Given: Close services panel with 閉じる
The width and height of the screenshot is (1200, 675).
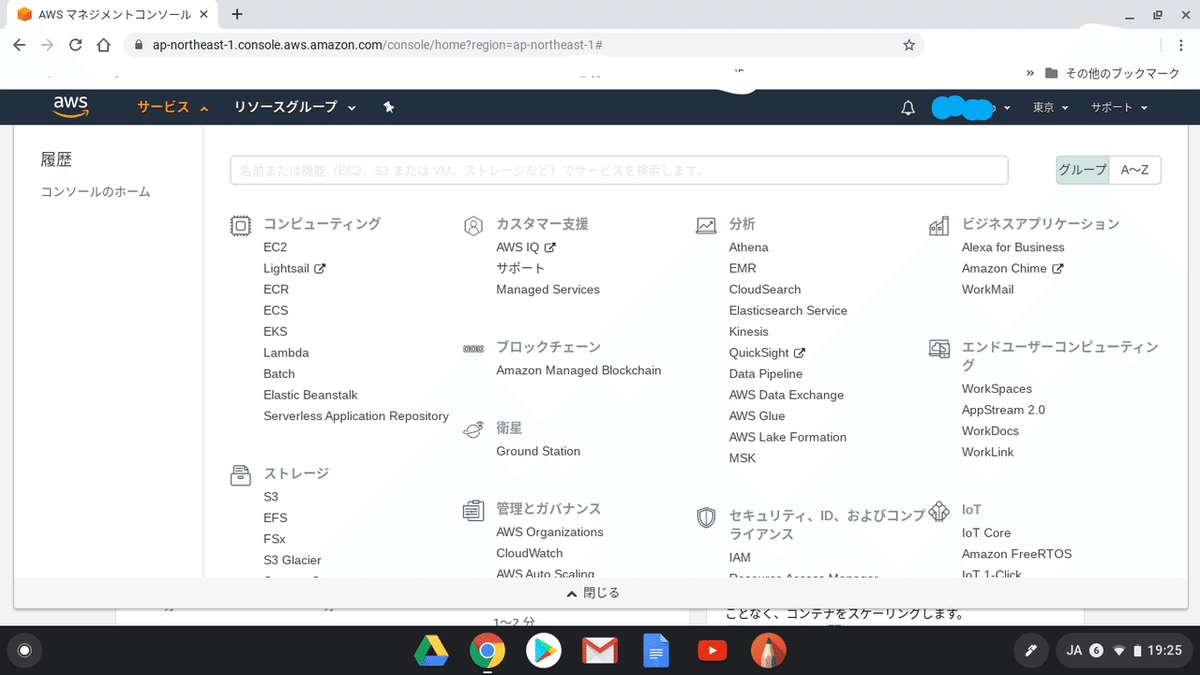Looking at the screenshot, I should 593,593.
